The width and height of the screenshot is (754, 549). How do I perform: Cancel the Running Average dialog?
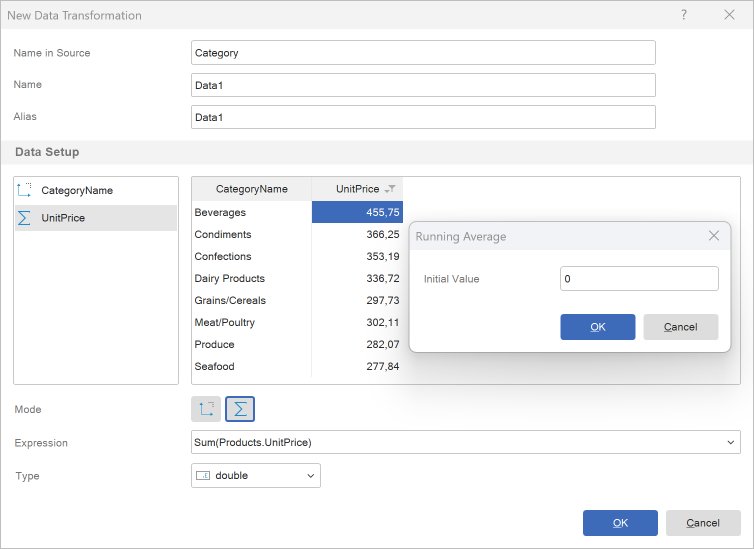(680, 327)
